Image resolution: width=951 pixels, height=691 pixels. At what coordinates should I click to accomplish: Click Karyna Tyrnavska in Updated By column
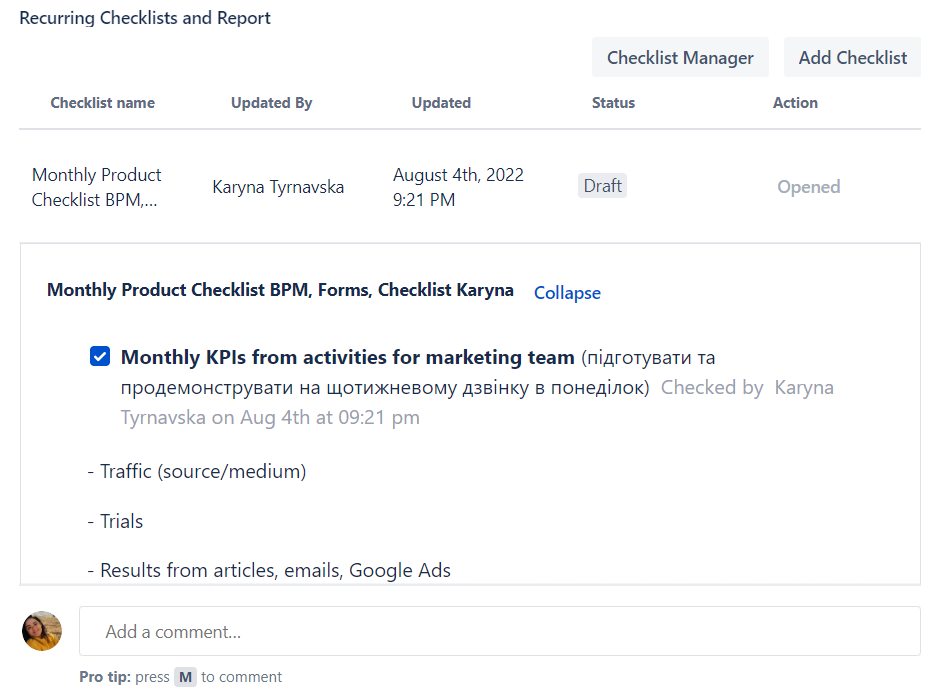click(278, 187)
